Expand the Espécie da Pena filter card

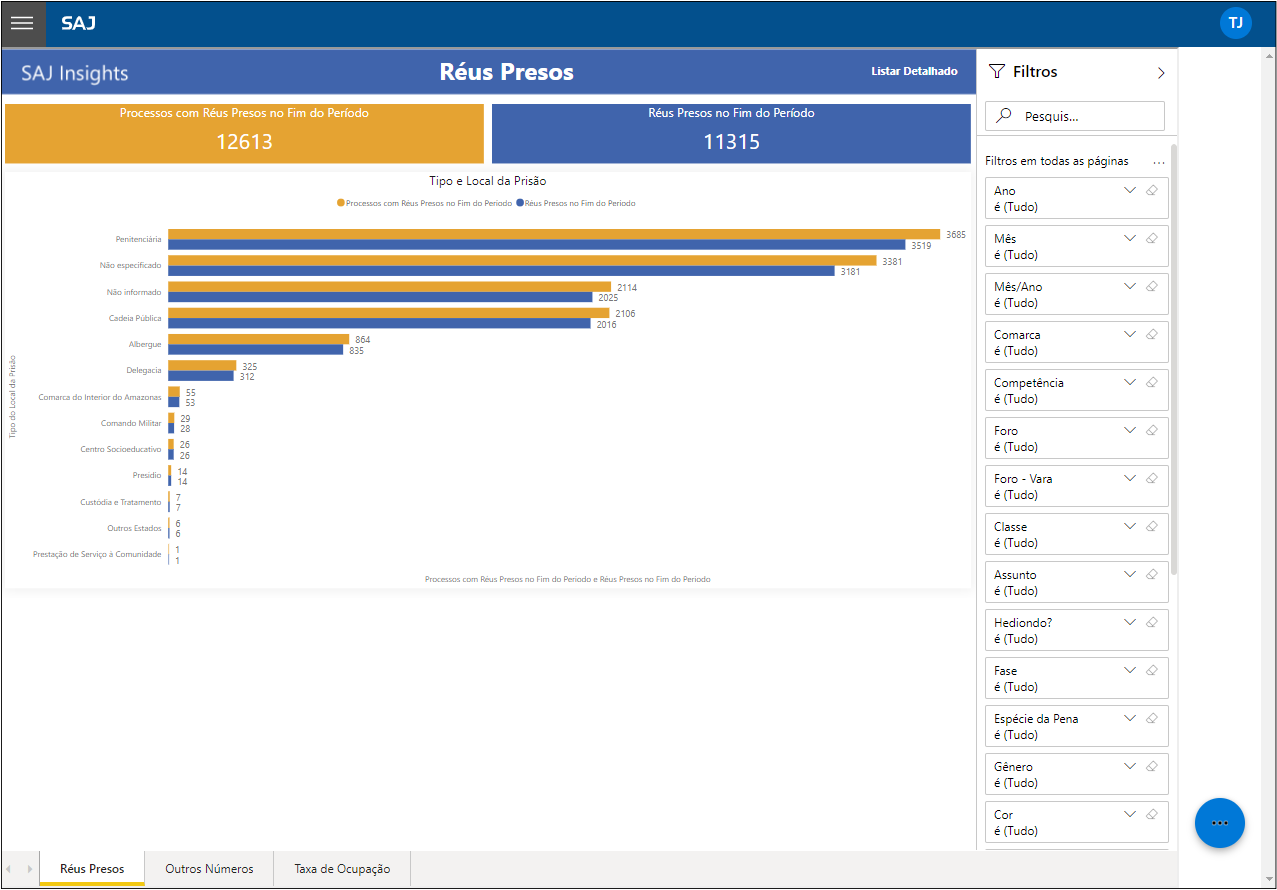[1130, 718]
